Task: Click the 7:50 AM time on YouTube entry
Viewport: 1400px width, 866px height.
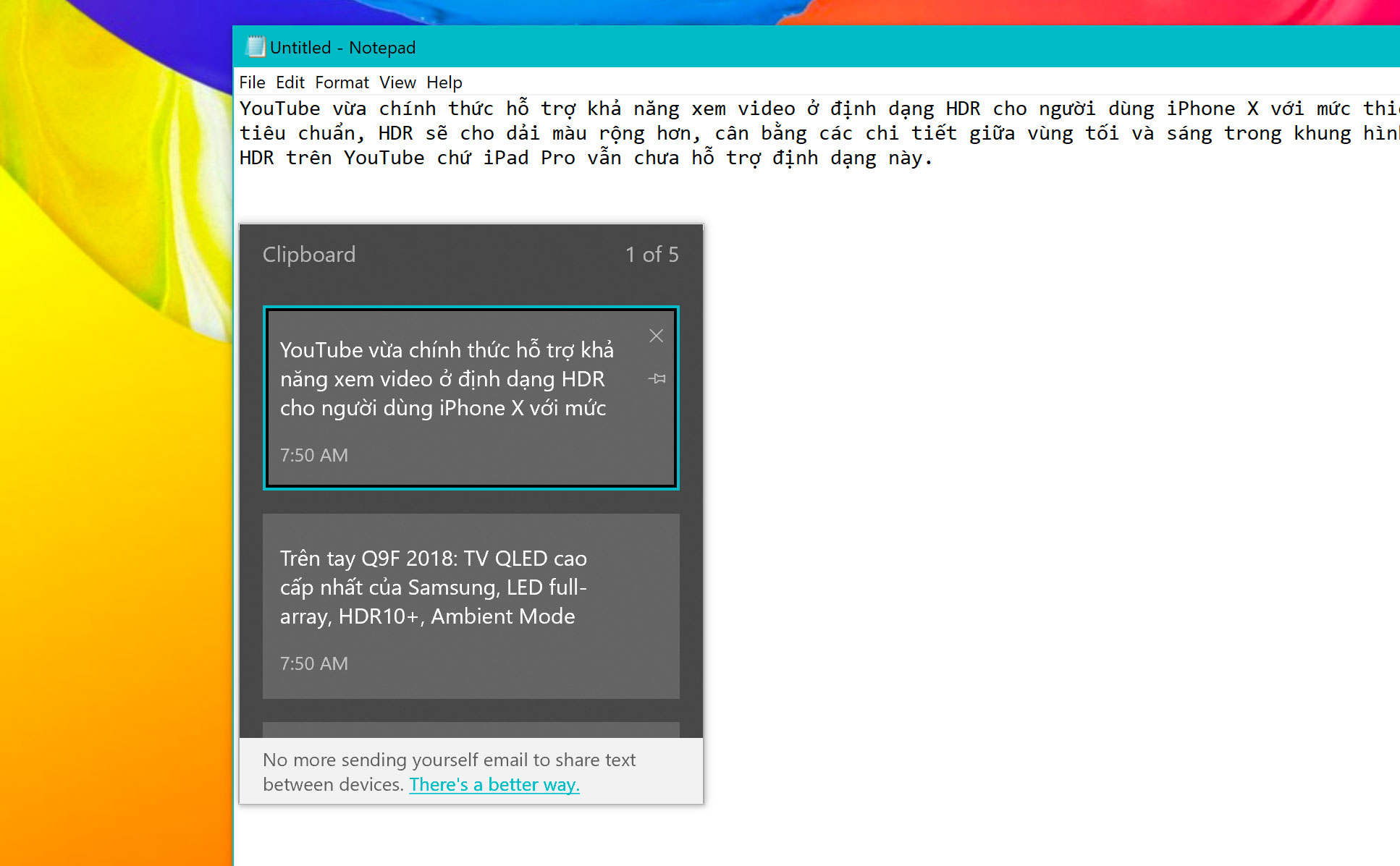Action: [x=314, y=455]
